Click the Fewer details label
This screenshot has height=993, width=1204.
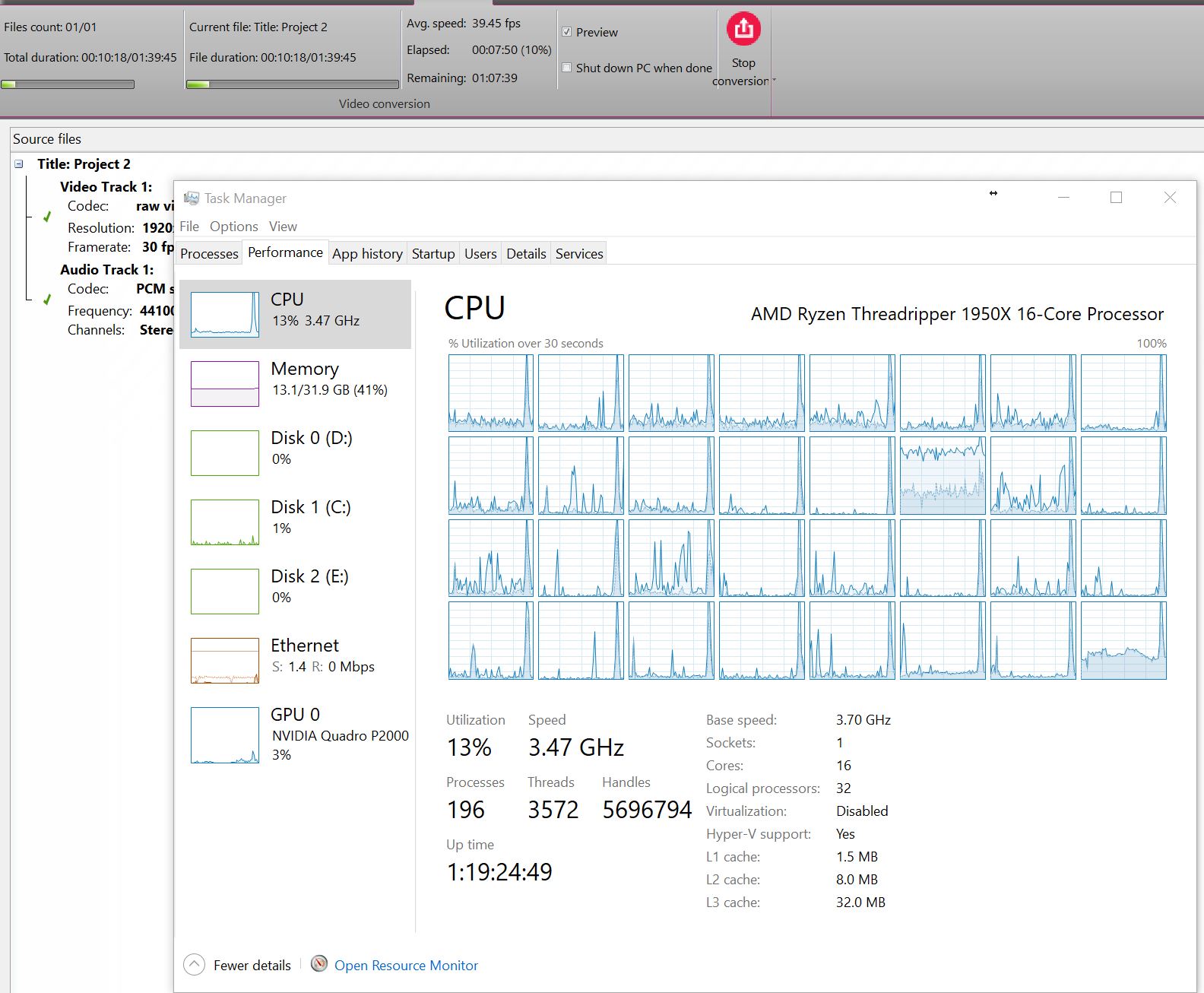click(252, 965)
